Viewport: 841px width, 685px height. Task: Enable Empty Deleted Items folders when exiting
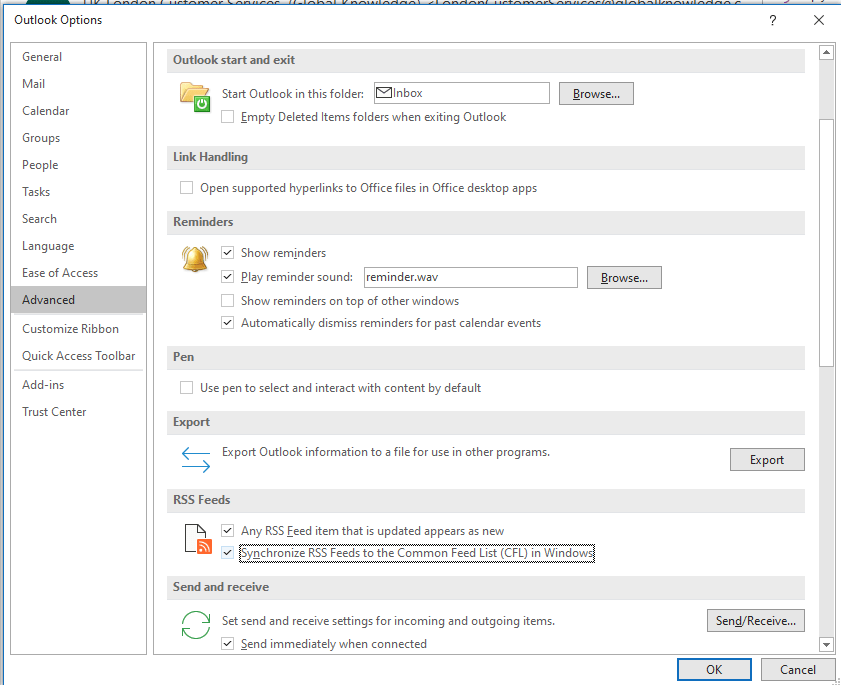pyautogui.click(x=228, y=117)
